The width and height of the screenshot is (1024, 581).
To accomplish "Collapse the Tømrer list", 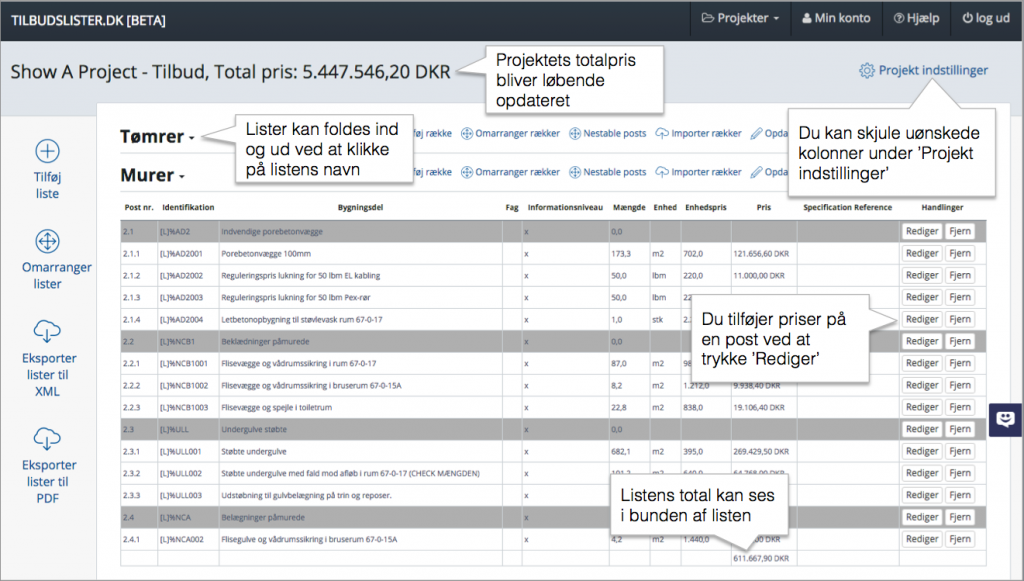I will [x=157, y=136].
